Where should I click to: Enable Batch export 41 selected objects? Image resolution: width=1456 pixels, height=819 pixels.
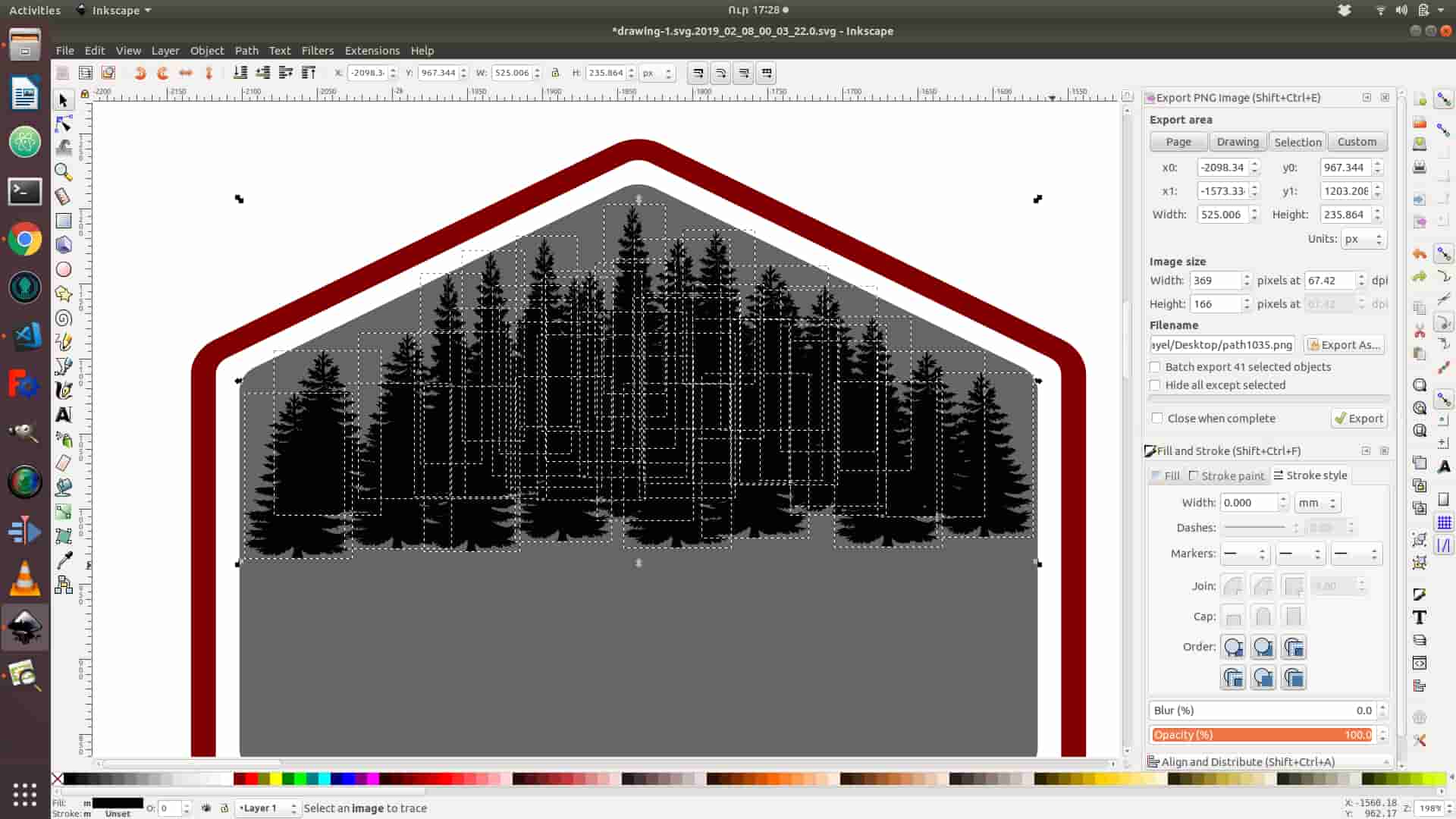click(x=1155, y=367)
